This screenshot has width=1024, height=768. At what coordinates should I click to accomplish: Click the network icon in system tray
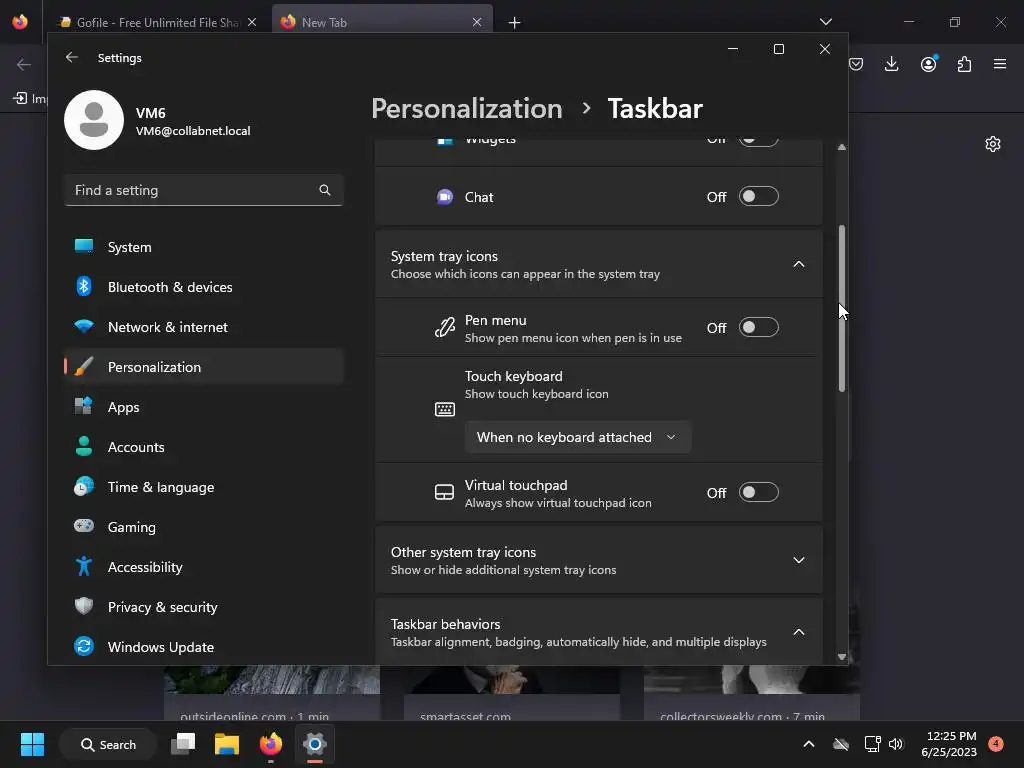tap(872, 744)
